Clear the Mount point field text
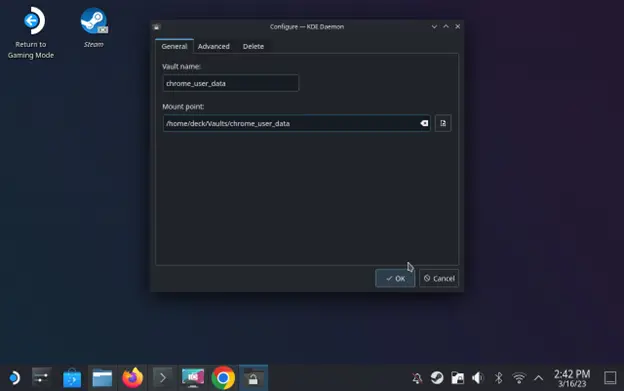This screenshot has height=391, width=624. [424, 123]
